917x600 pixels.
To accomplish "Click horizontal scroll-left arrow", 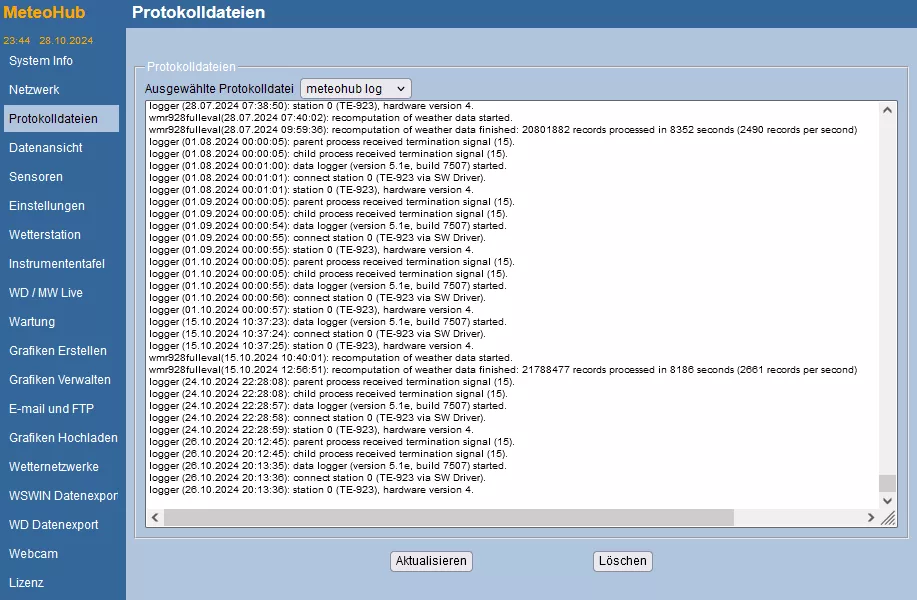I will (x=155, y=518).
